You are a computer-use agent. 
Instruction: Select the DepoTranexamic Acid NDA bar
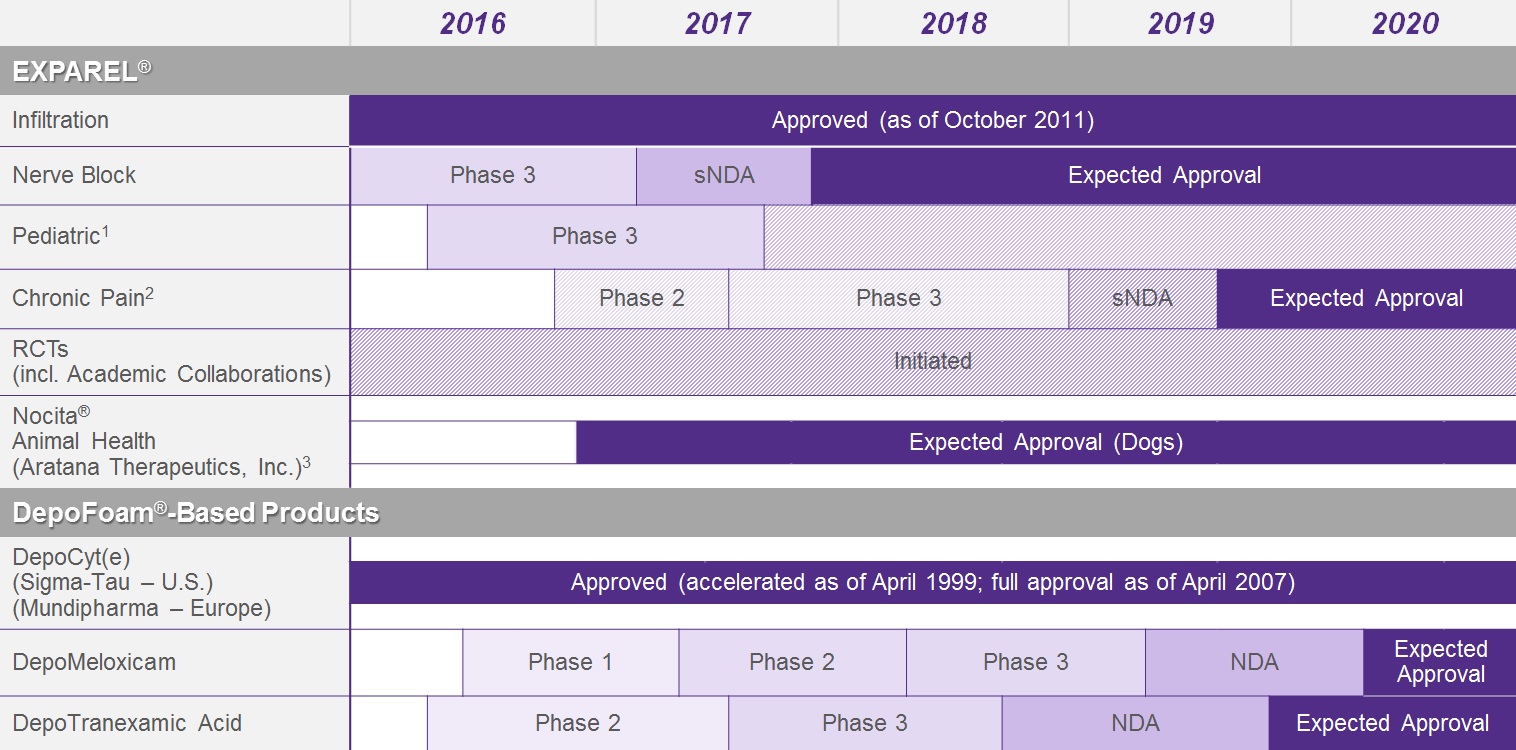[1135, 723]
